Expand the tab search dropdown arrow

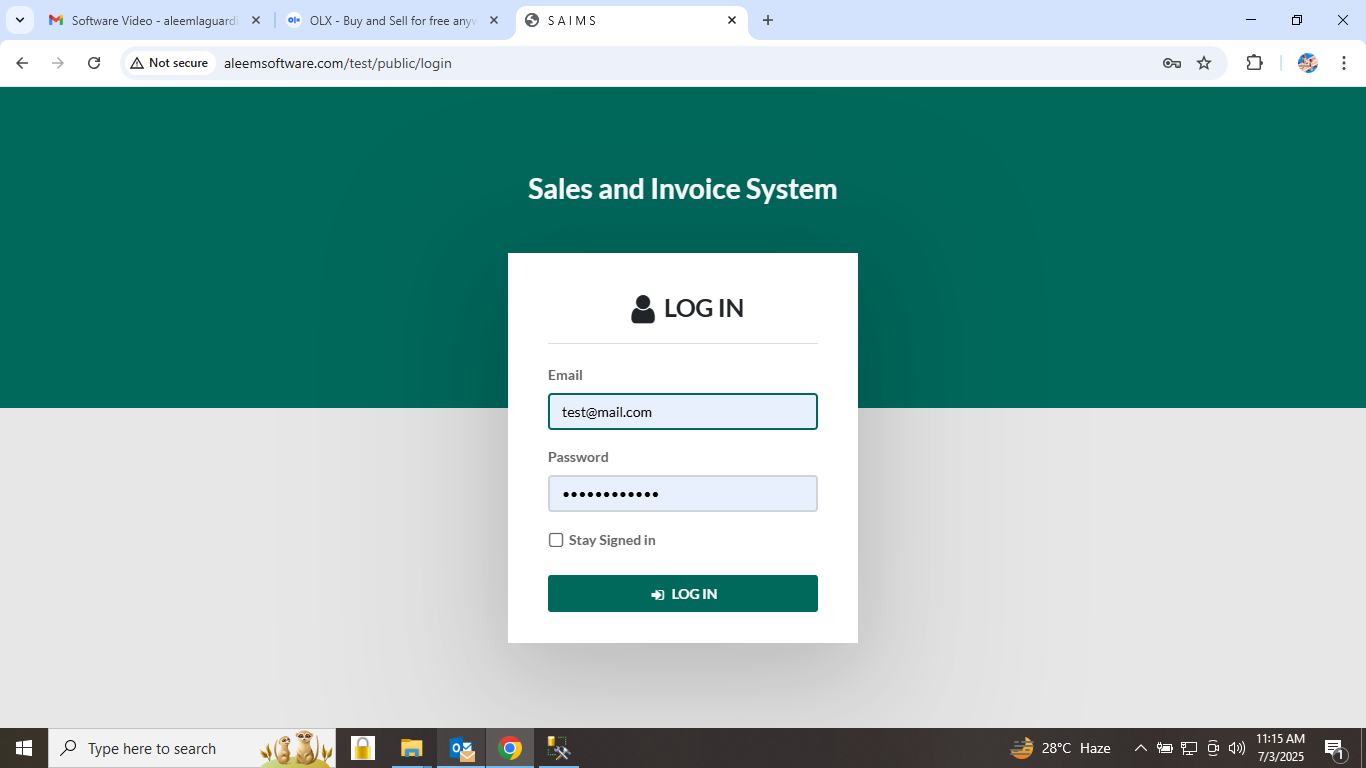tap(19, 20)
